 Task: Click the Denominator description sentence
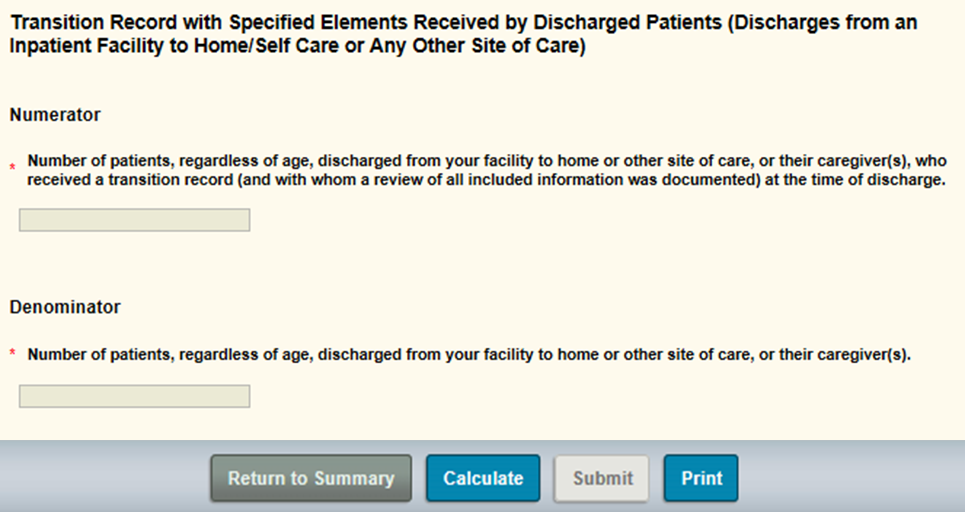pos(469,354)
